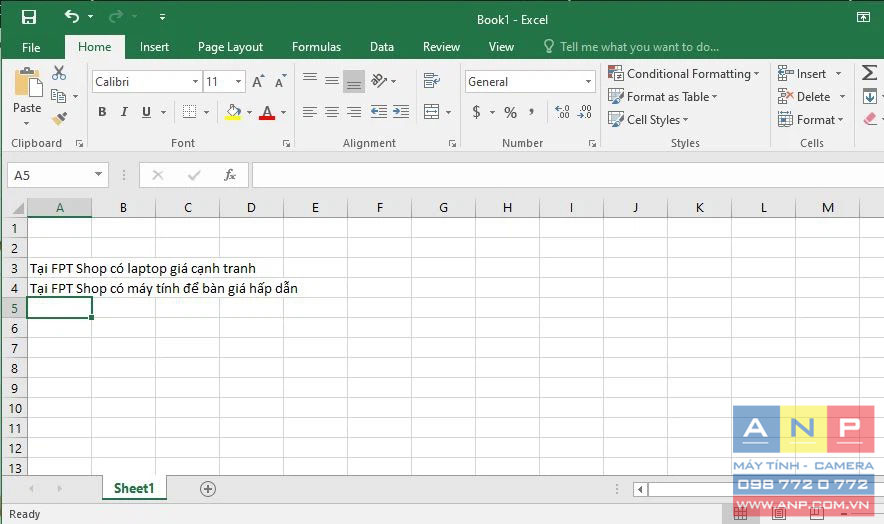Switch to the Formulas tab
The width and height of the screenshot is (884, 524).
(316, 47)
